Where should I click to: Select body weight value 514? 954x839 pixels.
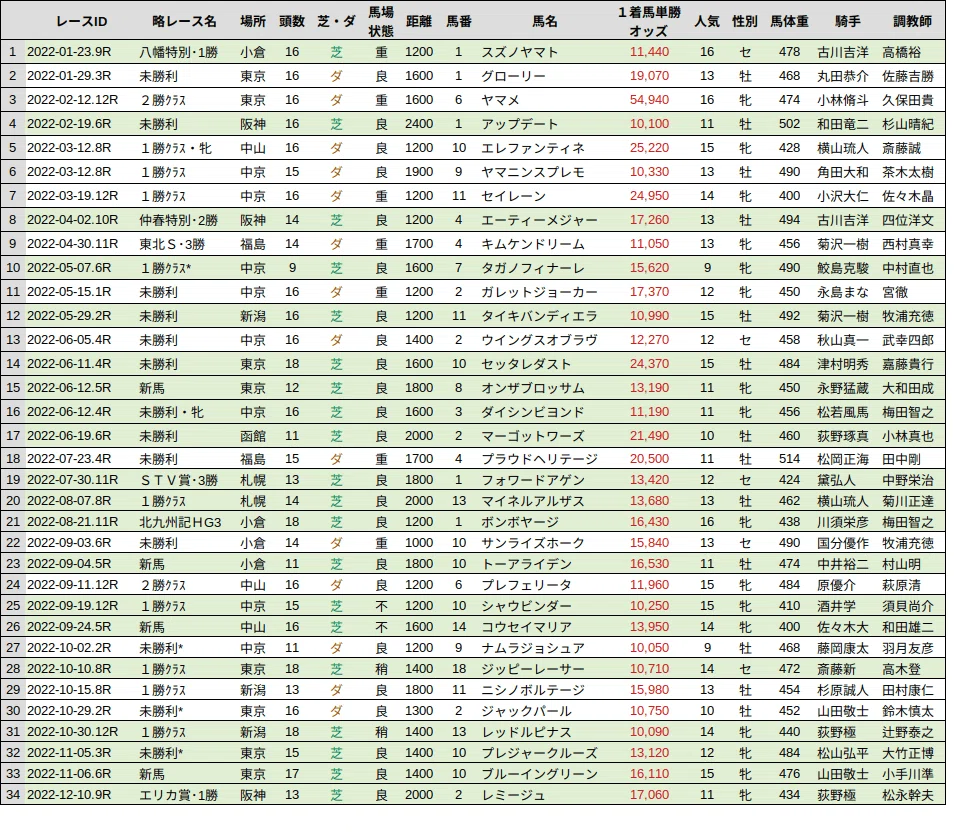789,459
